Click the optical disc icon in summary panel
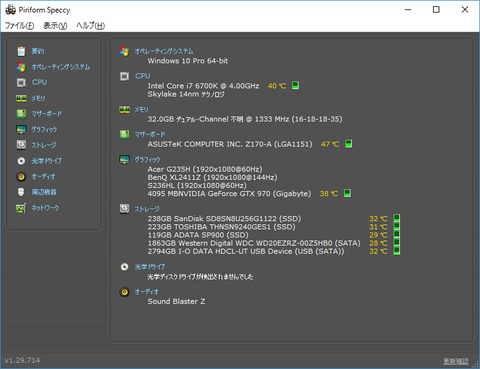 coord(124,267)
